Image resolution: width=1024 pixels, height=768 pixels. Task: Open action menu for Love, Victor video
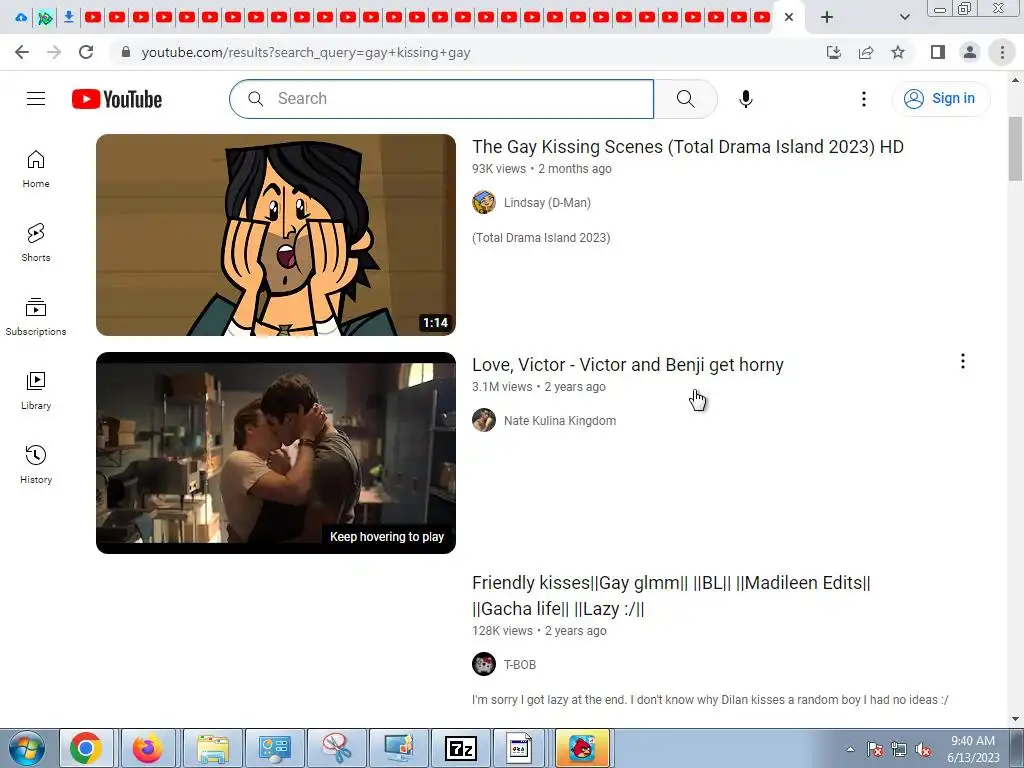pos(963,361)
